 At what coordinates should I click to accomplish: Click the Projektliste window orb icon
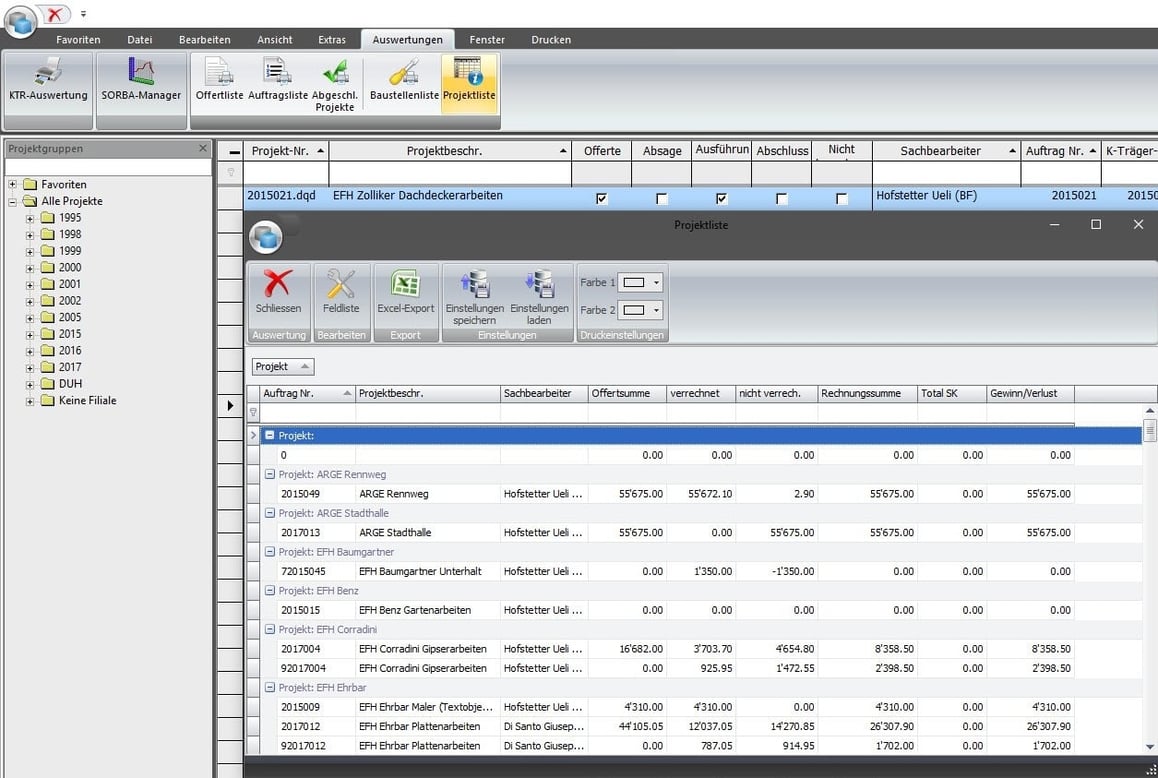[x=266, y=236]
